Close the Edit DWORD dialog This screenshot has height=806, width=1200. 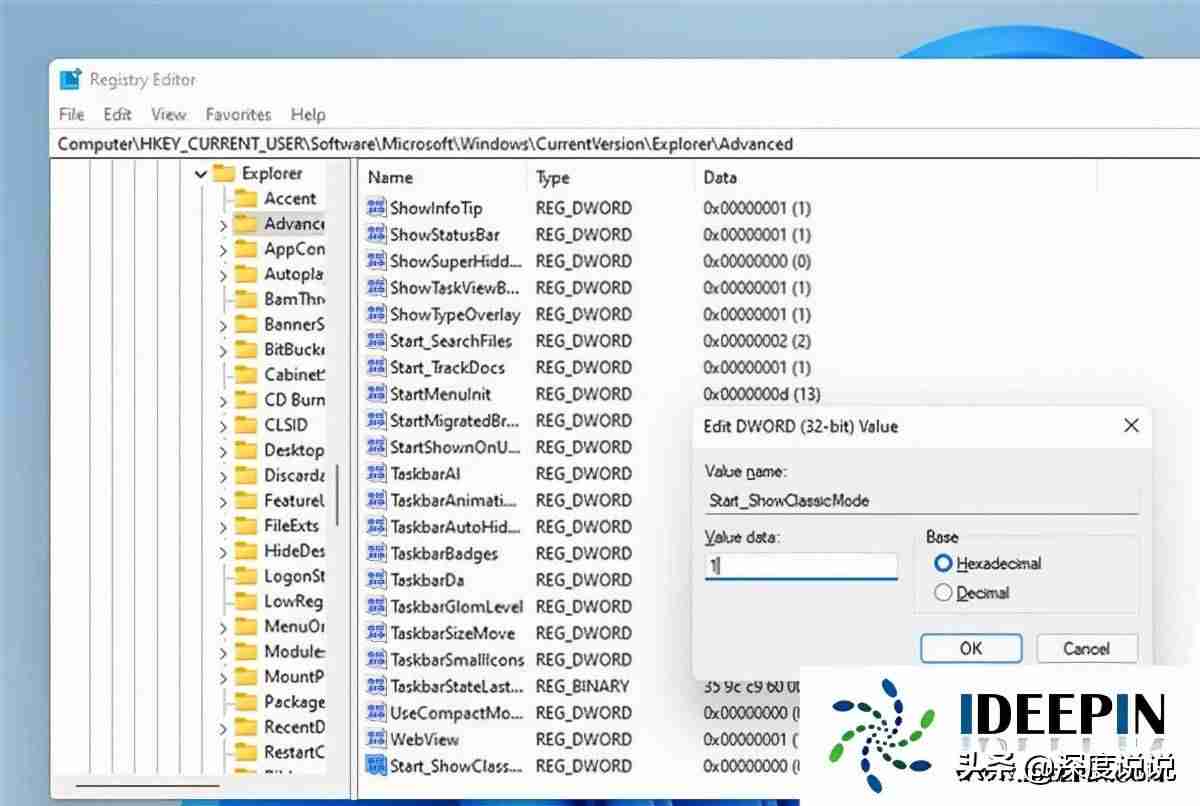pos(1131,426)
